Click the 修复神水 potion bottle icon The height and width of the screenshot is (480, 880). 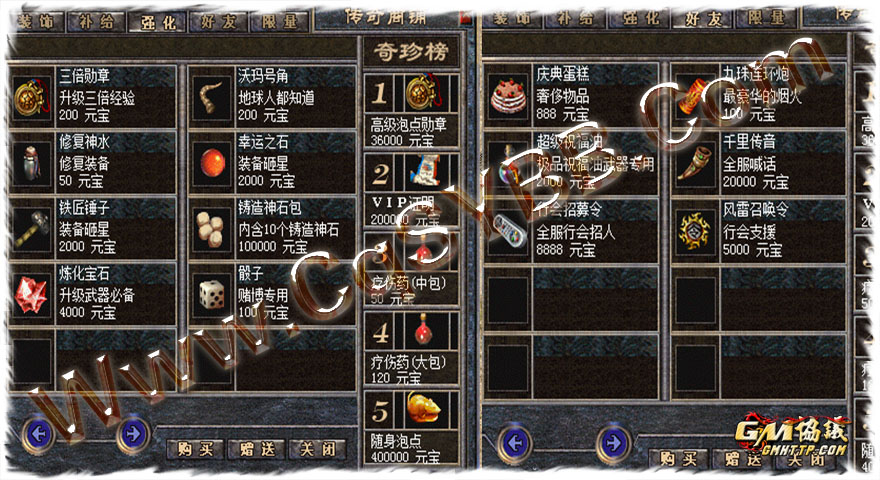coord(31,163)
